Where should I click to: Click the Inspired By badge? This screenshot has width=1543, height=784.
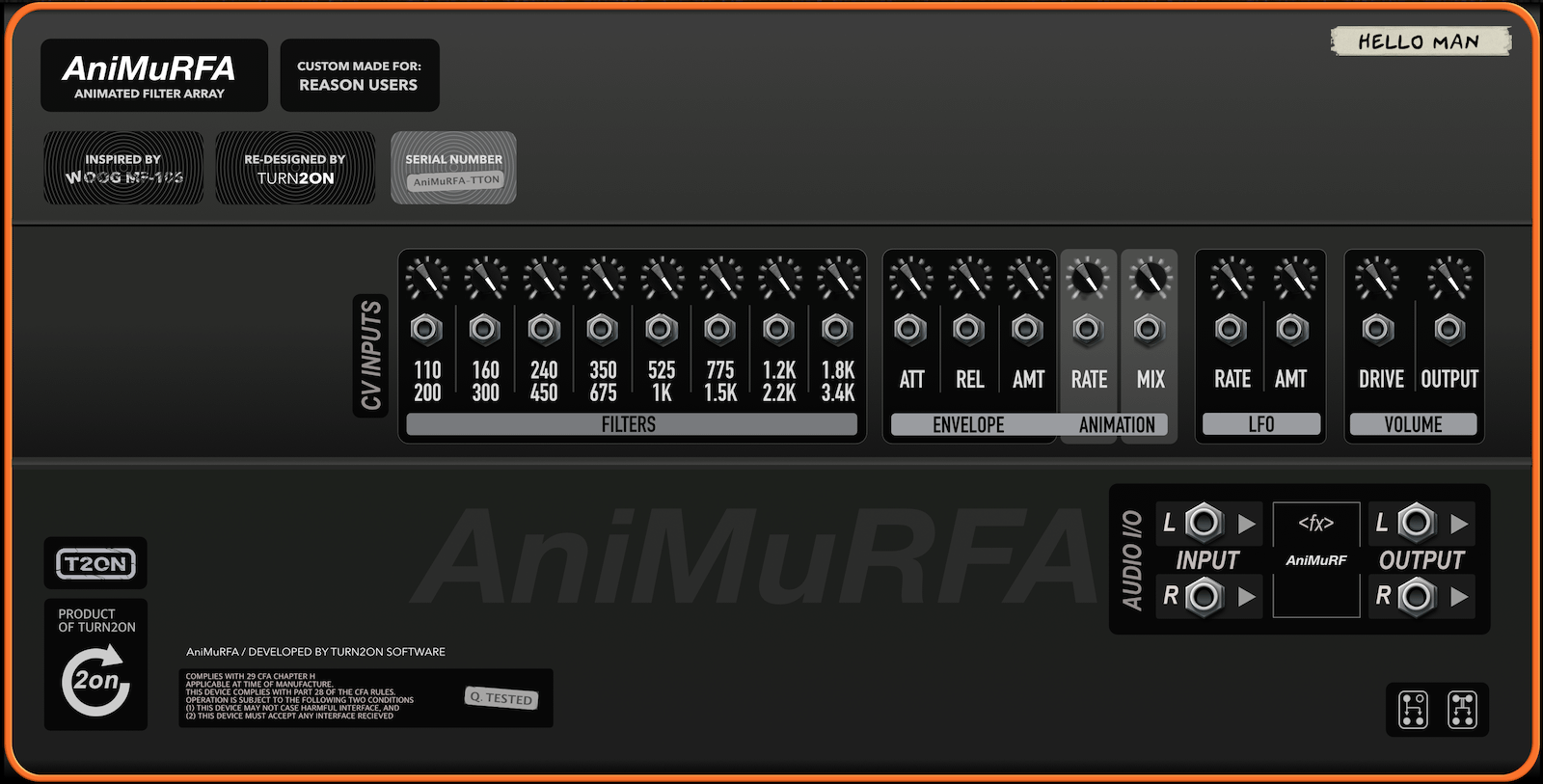123,168
